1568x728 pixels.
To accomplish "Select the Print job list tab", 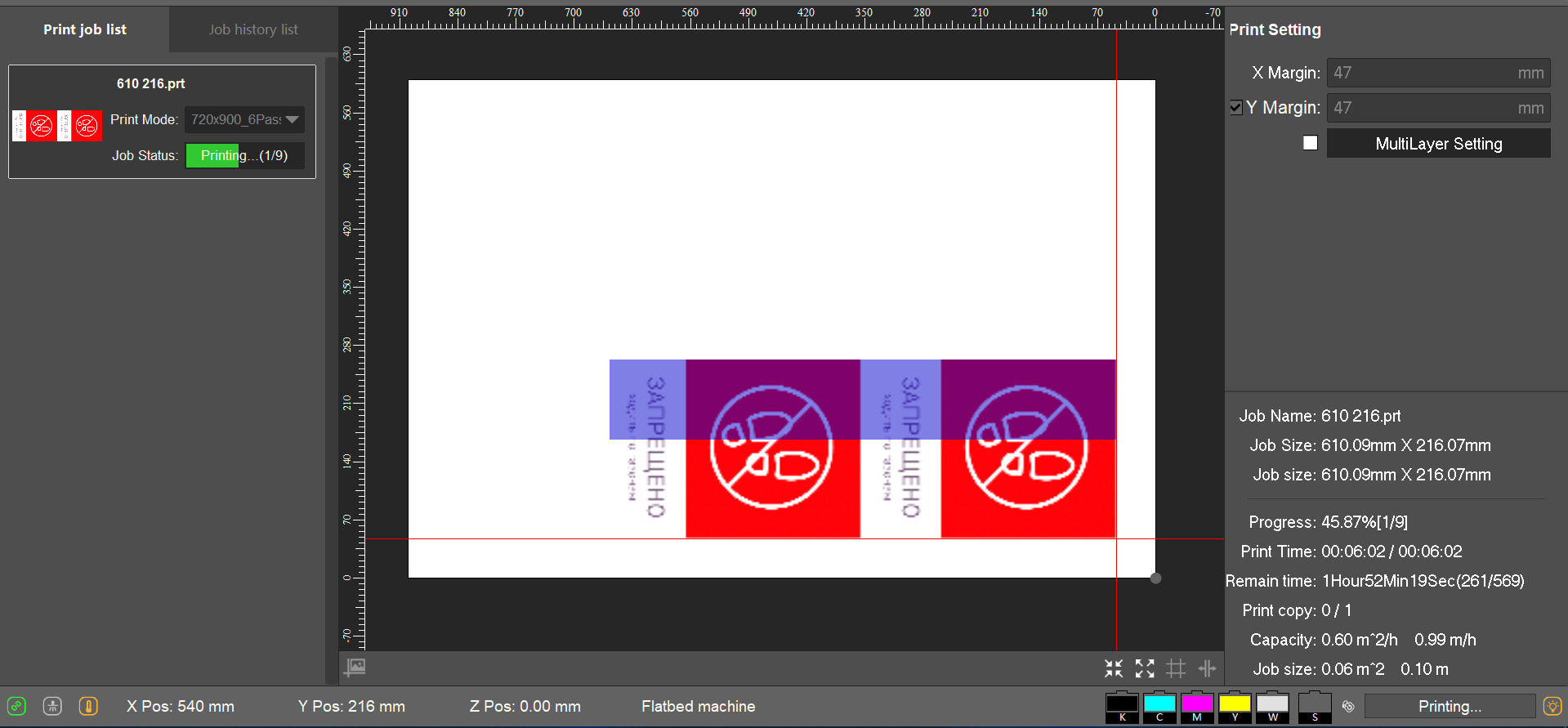I will pyautogui.click(x=85, y=29).
